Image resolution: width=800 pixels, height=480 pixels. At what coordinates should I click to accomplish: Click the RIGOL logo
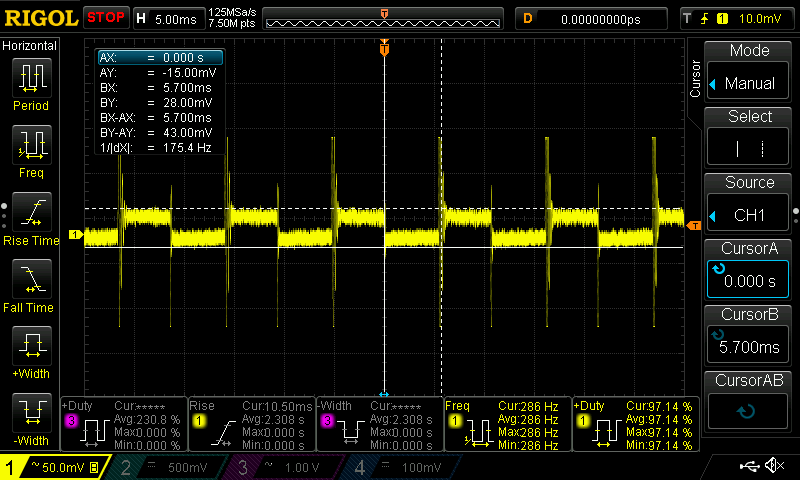41,18
